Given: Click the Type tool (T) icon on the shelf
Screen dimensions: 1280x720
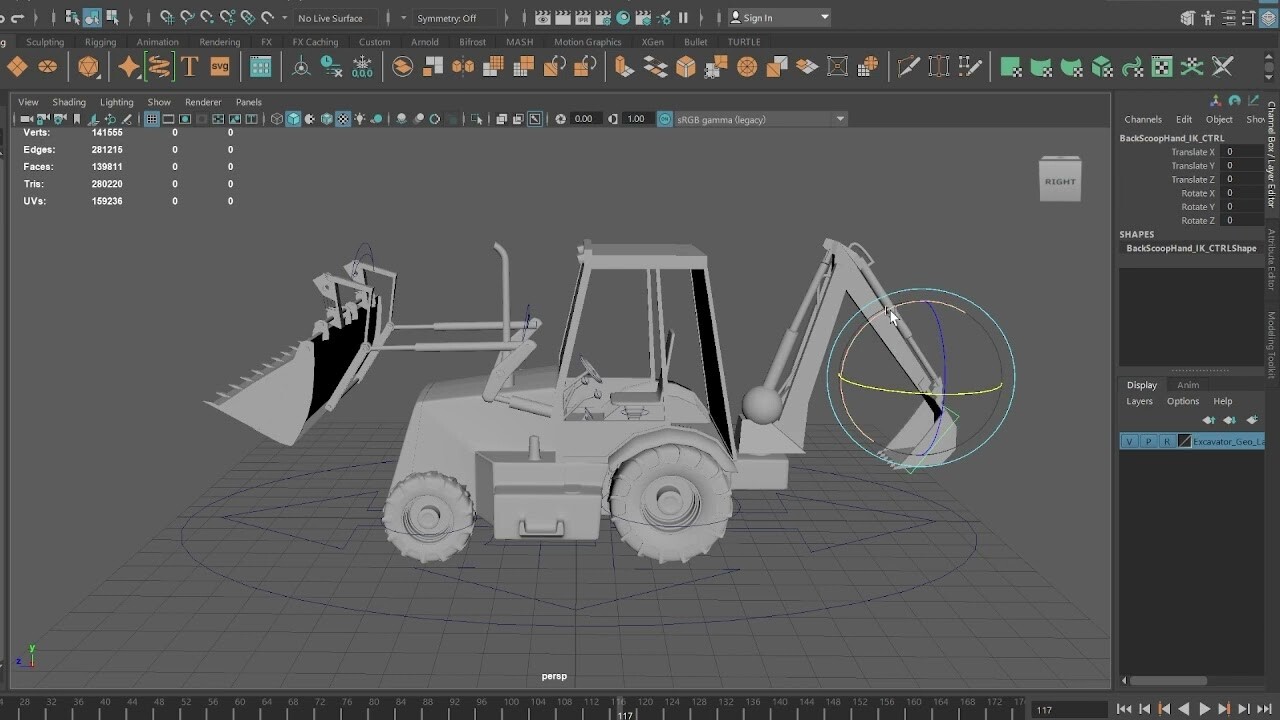Looking at the screenshot, I should pos(190,66).
